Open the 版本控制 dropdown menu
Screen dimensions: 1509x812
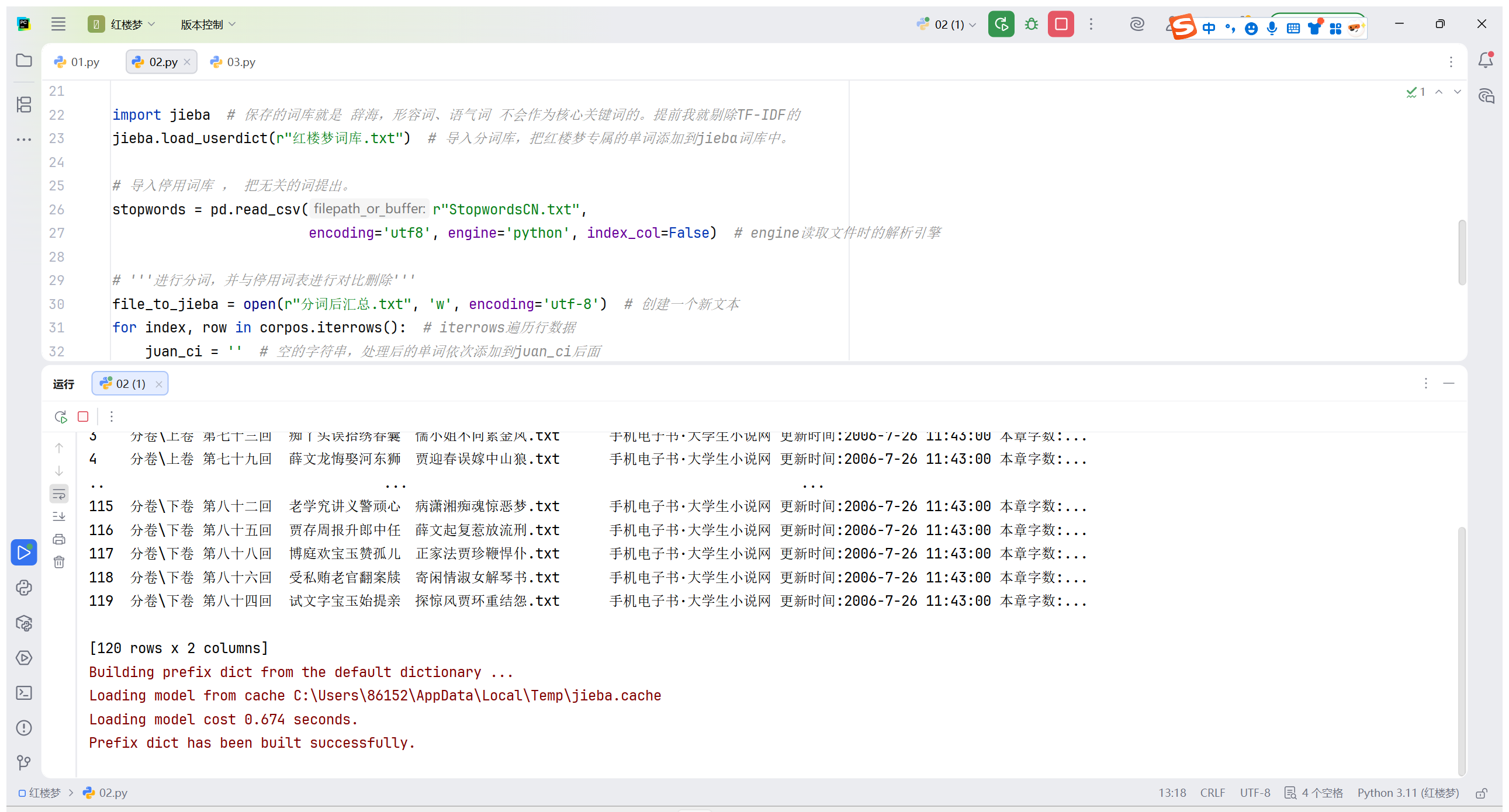click(x=208, y=24)
